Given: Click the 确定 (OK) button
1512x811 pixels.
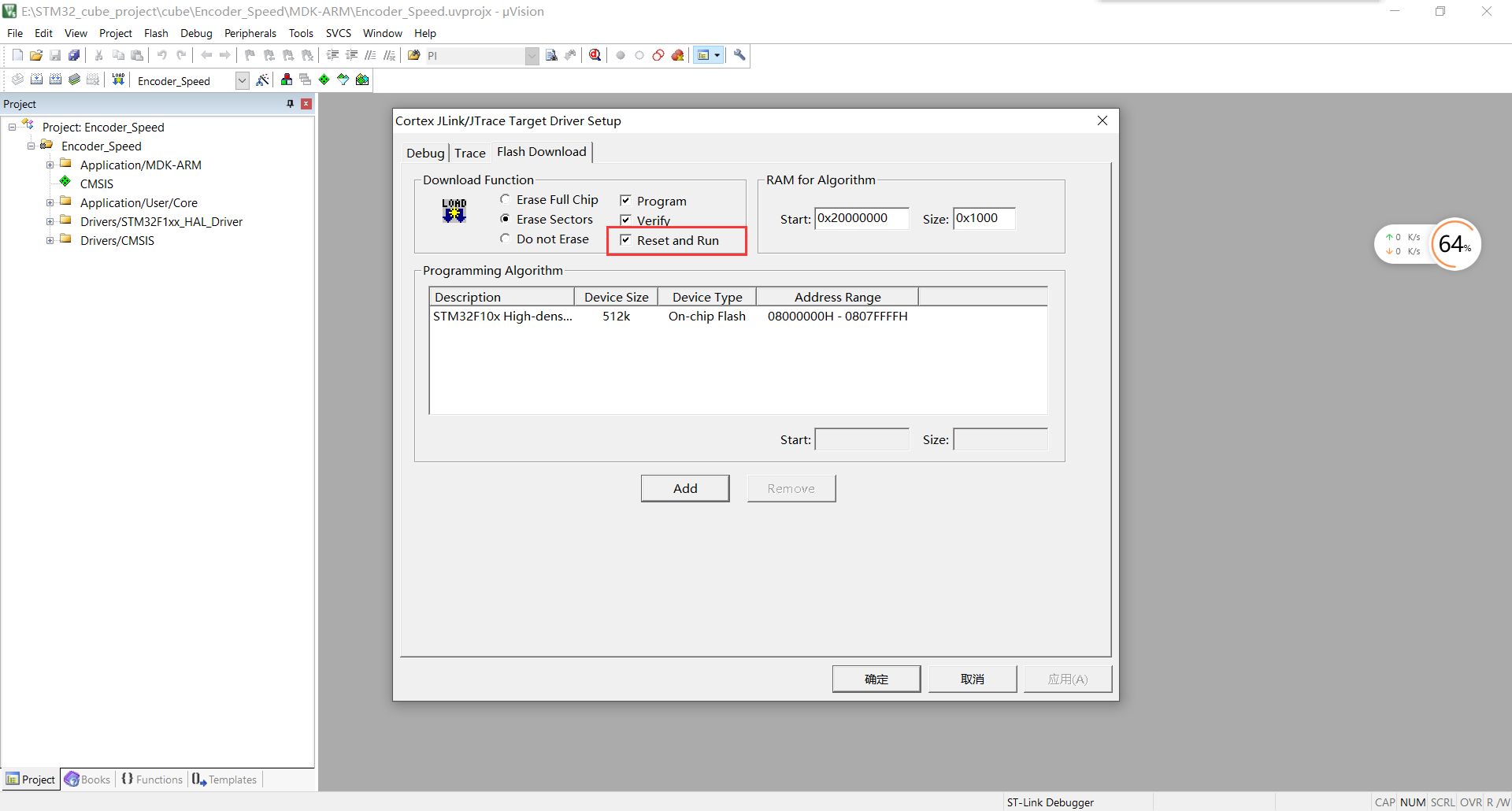Looking at the screenshot, I should (x=876, y=679).
